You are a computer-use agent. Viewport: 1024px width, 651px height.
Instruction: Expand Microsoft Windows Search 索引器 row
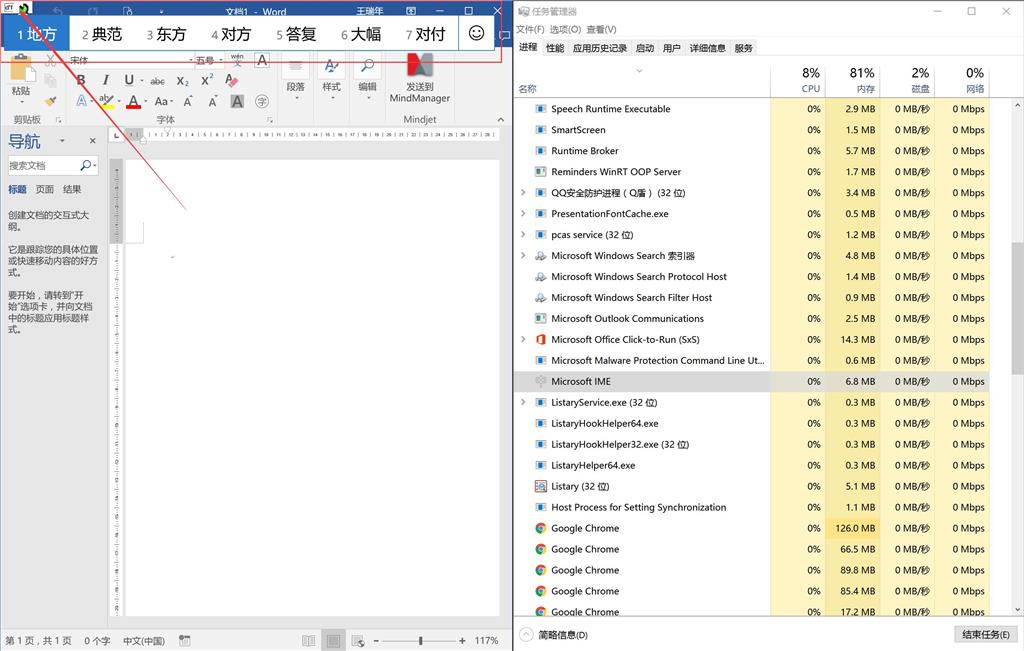click(523, 255)
